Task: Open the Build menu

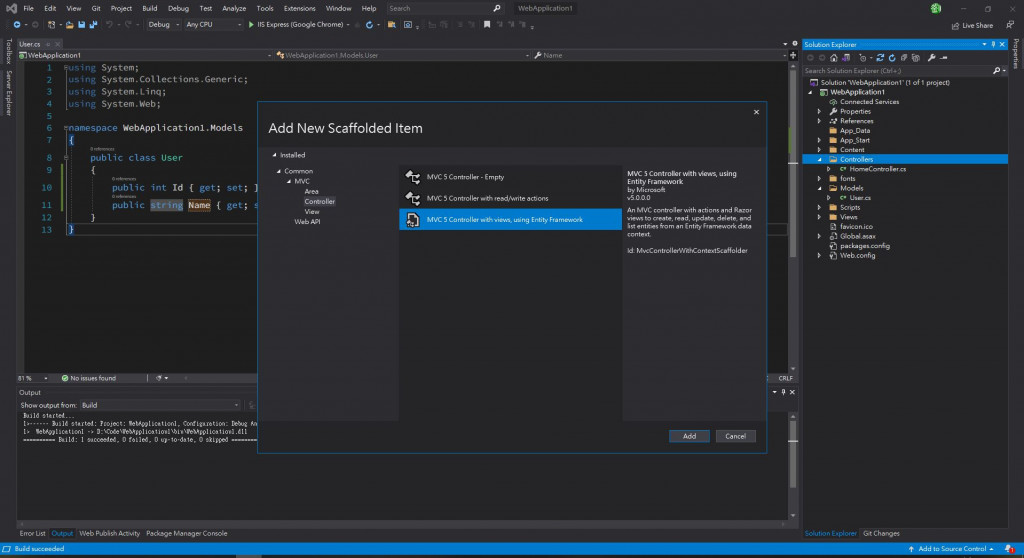Action: [x=150, y=8]
